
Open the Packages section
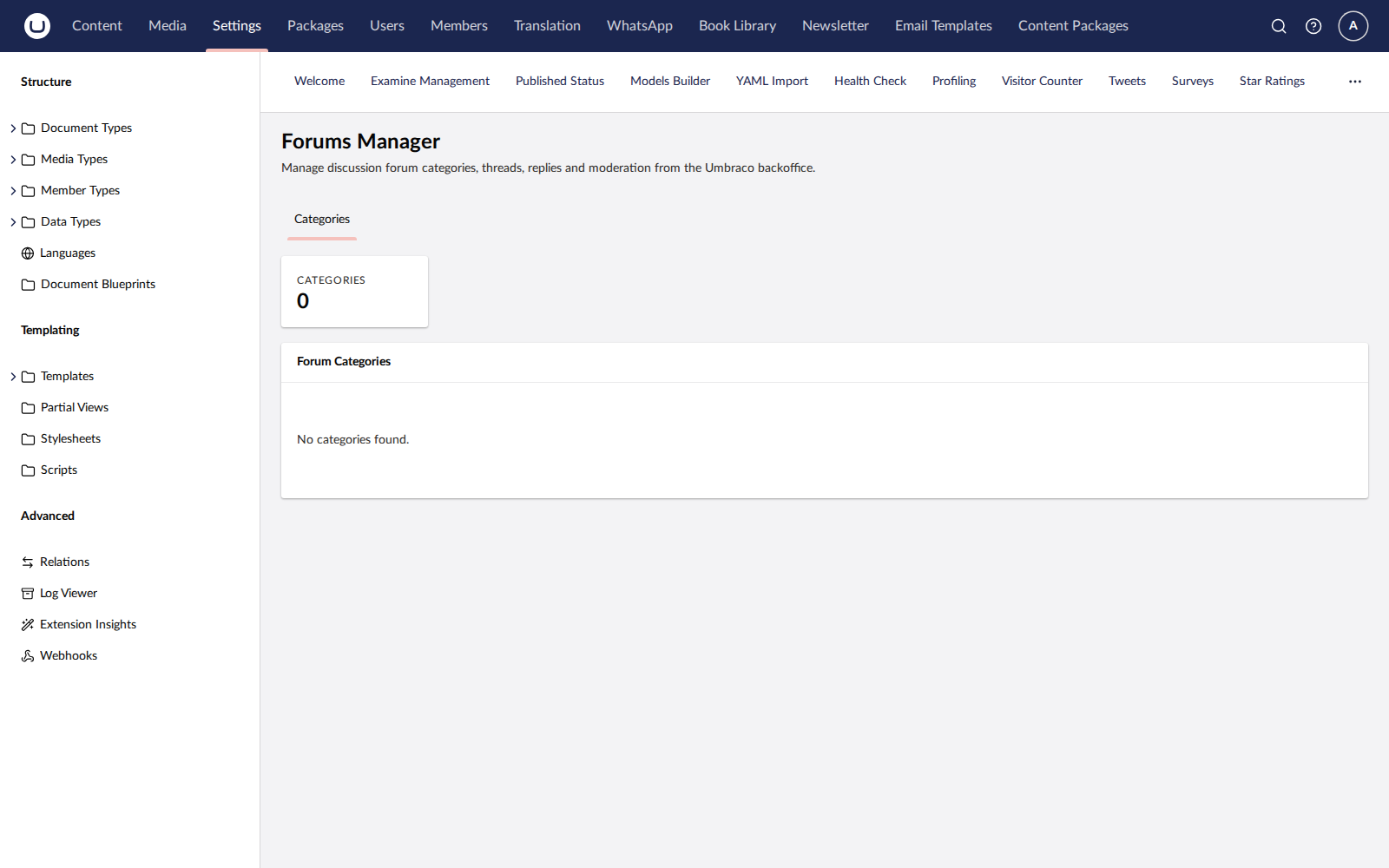(315, 26)
